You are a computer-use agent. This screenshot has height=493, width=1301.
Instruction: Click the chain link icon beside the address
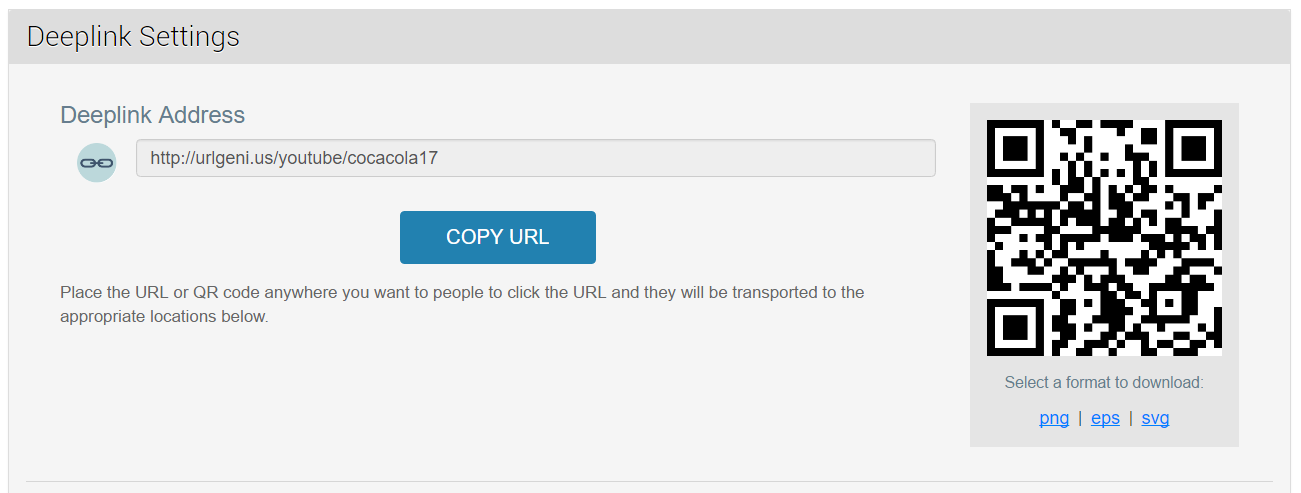97,162
